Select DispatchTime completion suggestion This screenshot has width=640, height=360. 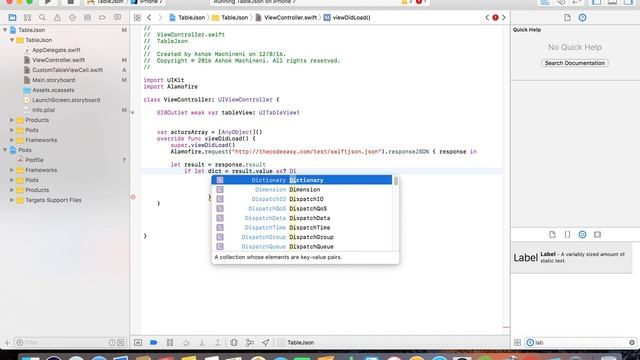tap(302, 227)
